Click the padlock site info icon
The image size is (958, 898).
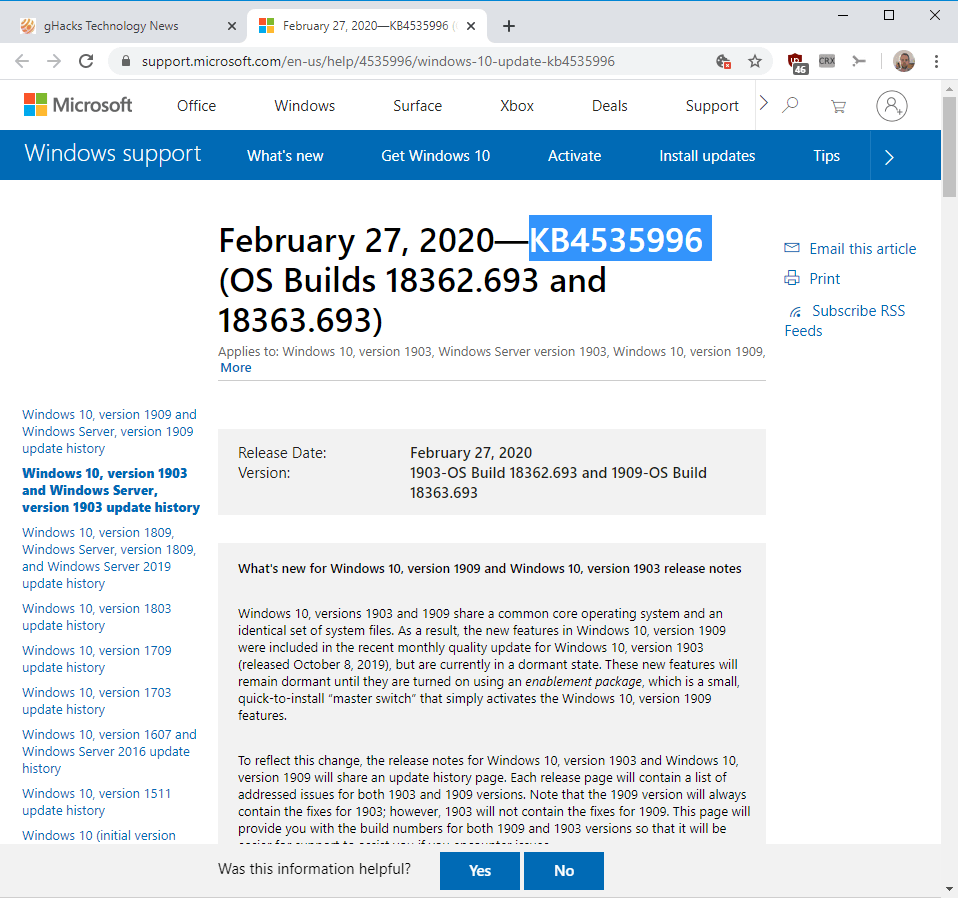point(126,61)
